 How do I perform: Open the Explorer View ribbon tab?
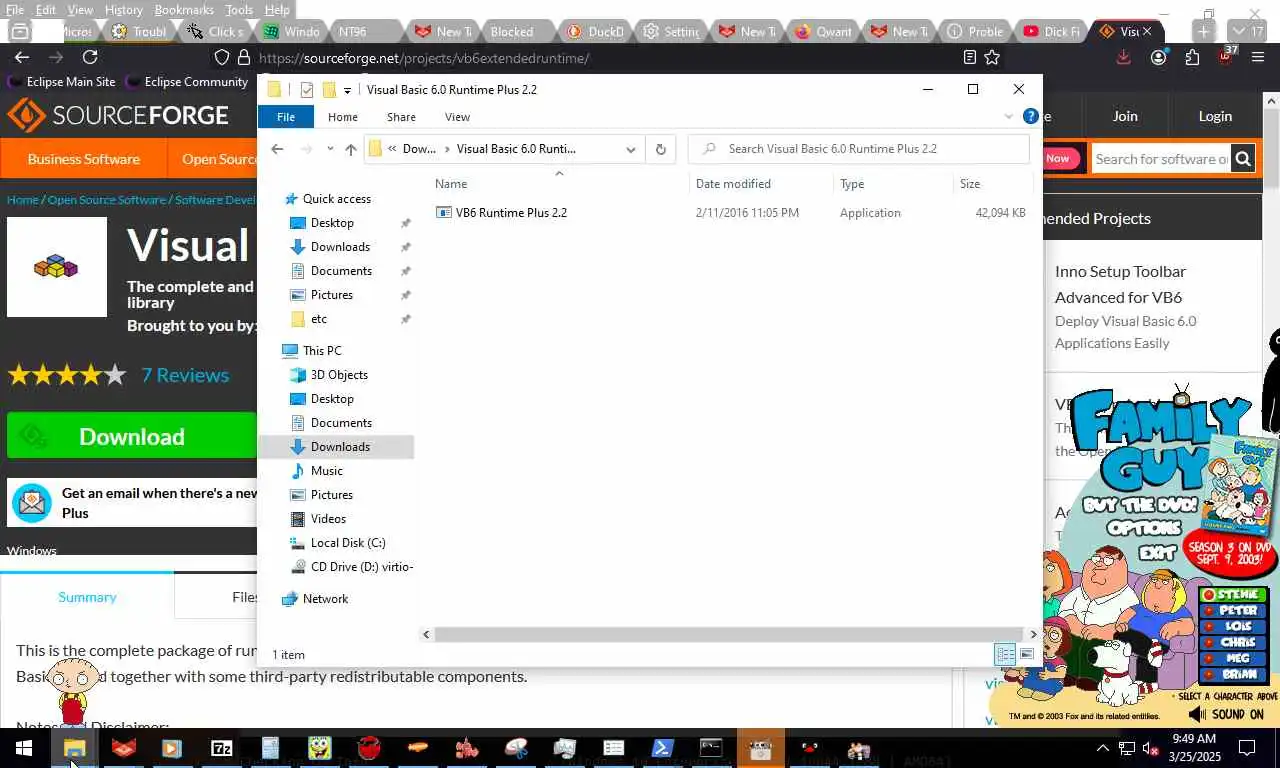(457, 117)
